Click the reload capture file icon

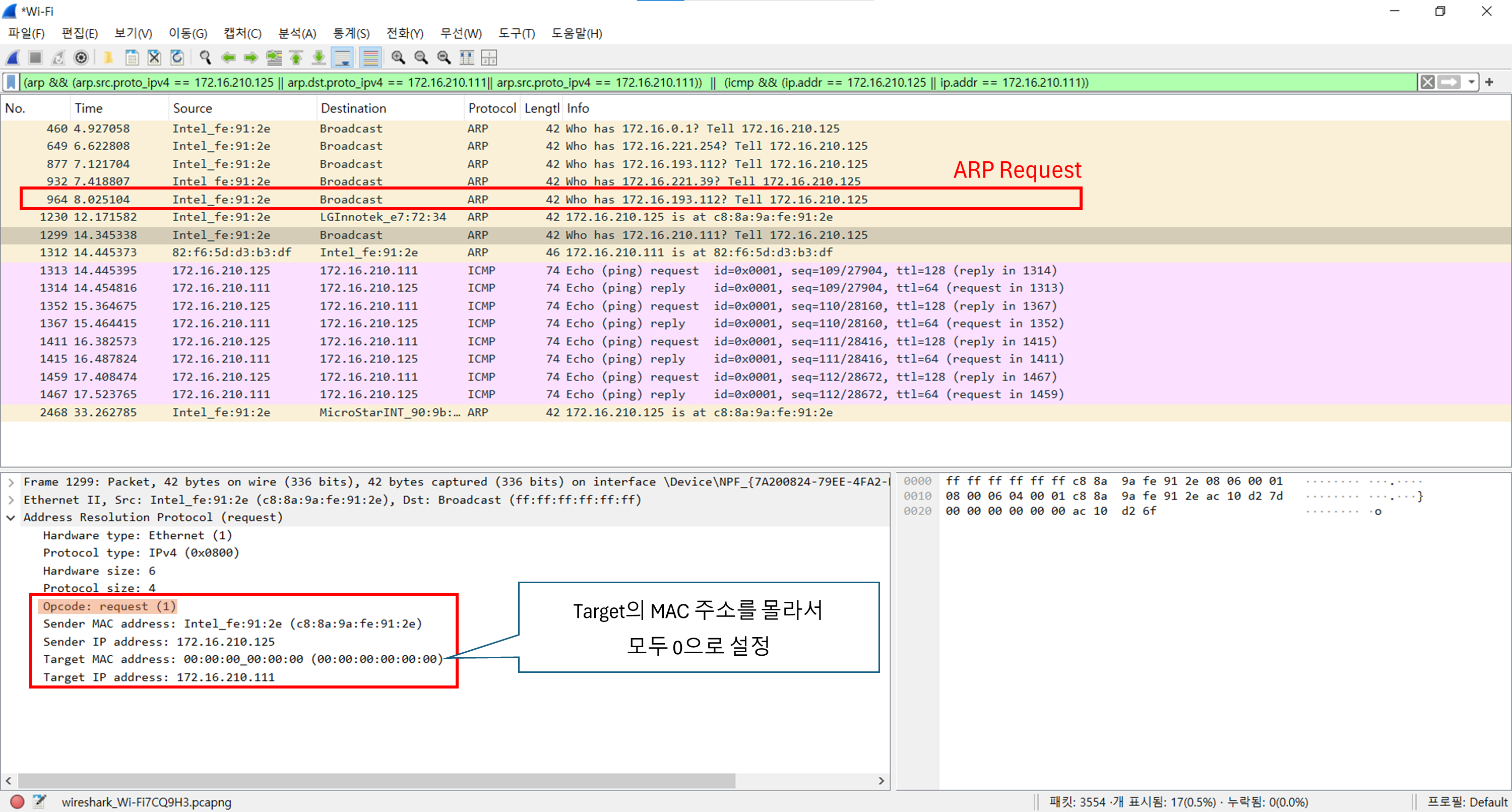point(177,57)
